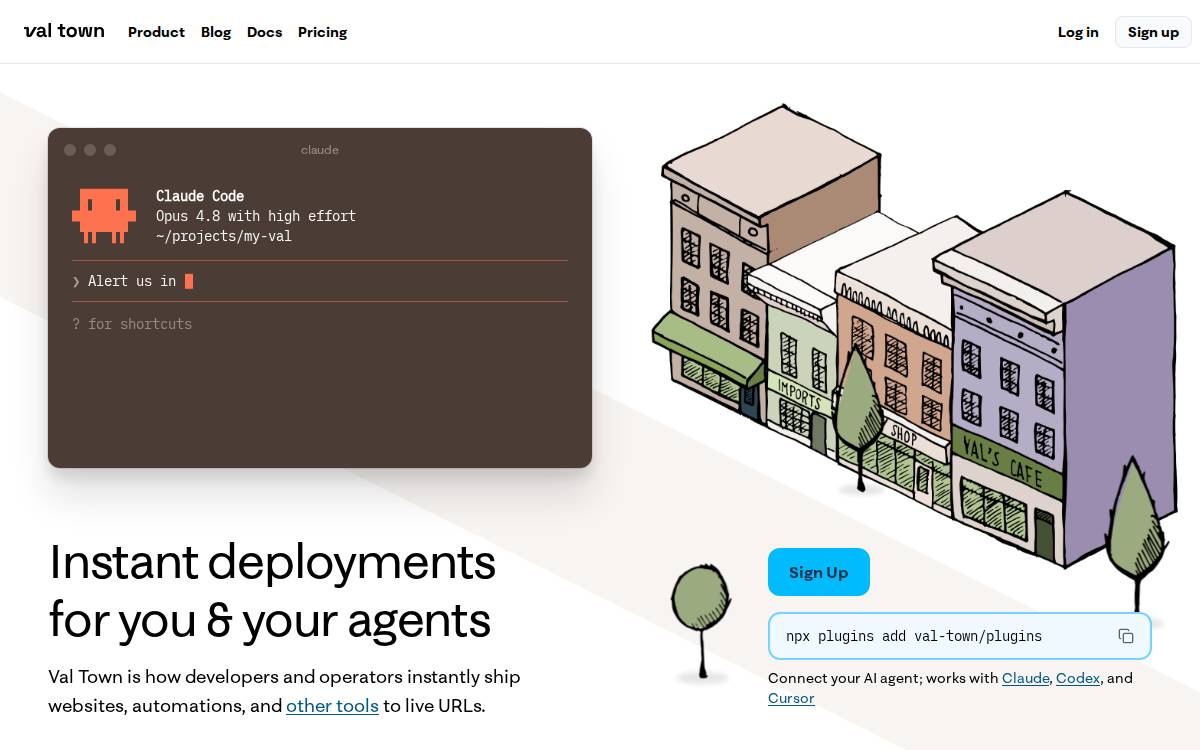1200x750 pixels.
Task: Click the terminal prompt chevron symbol
Action: pyautogui.click(x=76, y=282)
